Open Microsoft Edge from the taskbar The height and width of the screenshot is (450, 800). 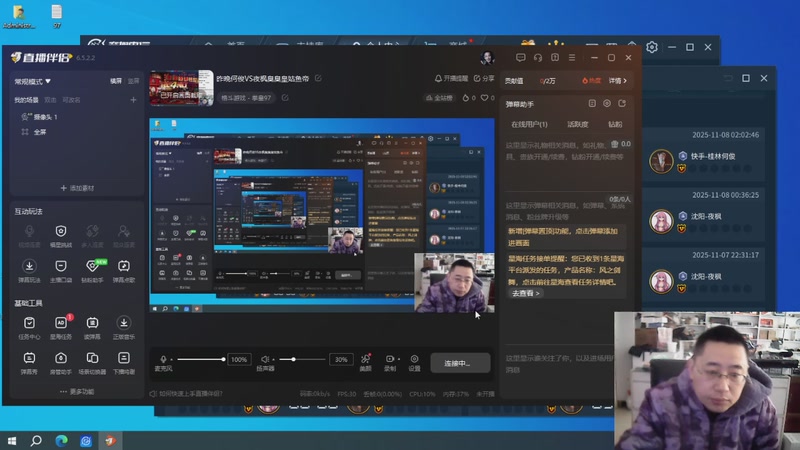pyautogui.click(x=61, y=440)
